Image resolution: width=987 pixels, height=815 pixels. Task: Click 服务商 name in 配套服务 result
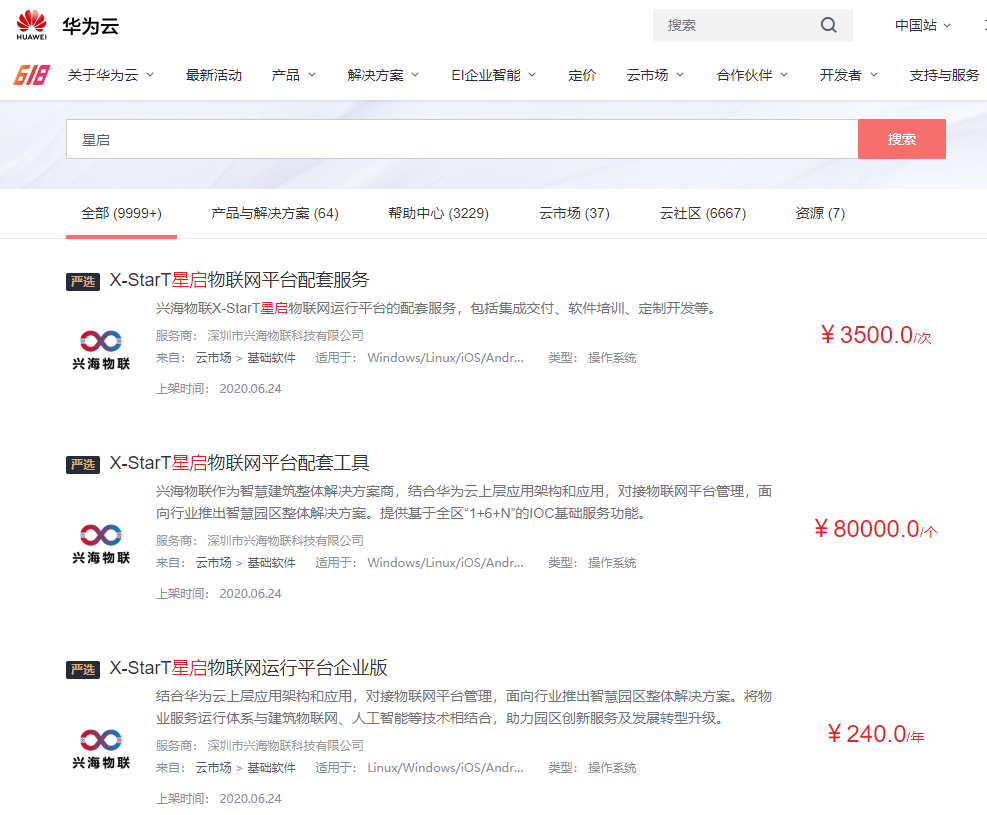tap(286, 335)
